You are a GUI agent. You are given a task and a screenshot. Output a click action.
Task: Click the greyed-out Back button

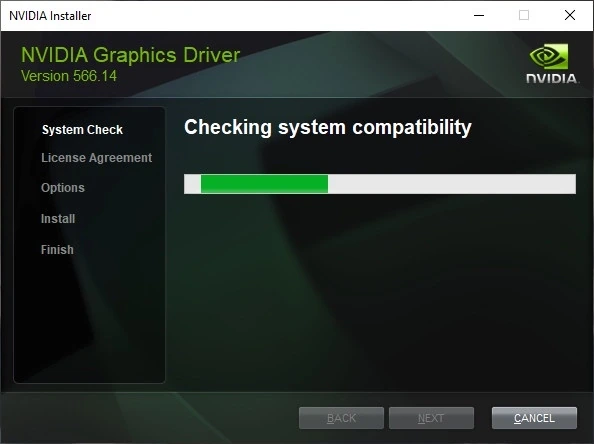[341, 418]
